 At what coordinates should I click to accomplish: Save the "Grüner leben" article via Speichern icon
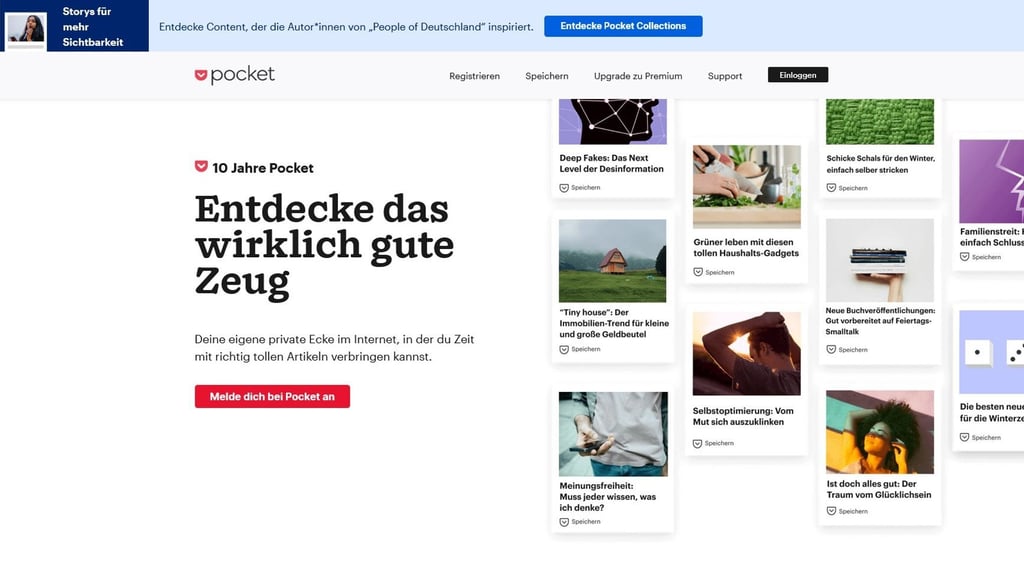pyautogui.click(x=698, y=271)
